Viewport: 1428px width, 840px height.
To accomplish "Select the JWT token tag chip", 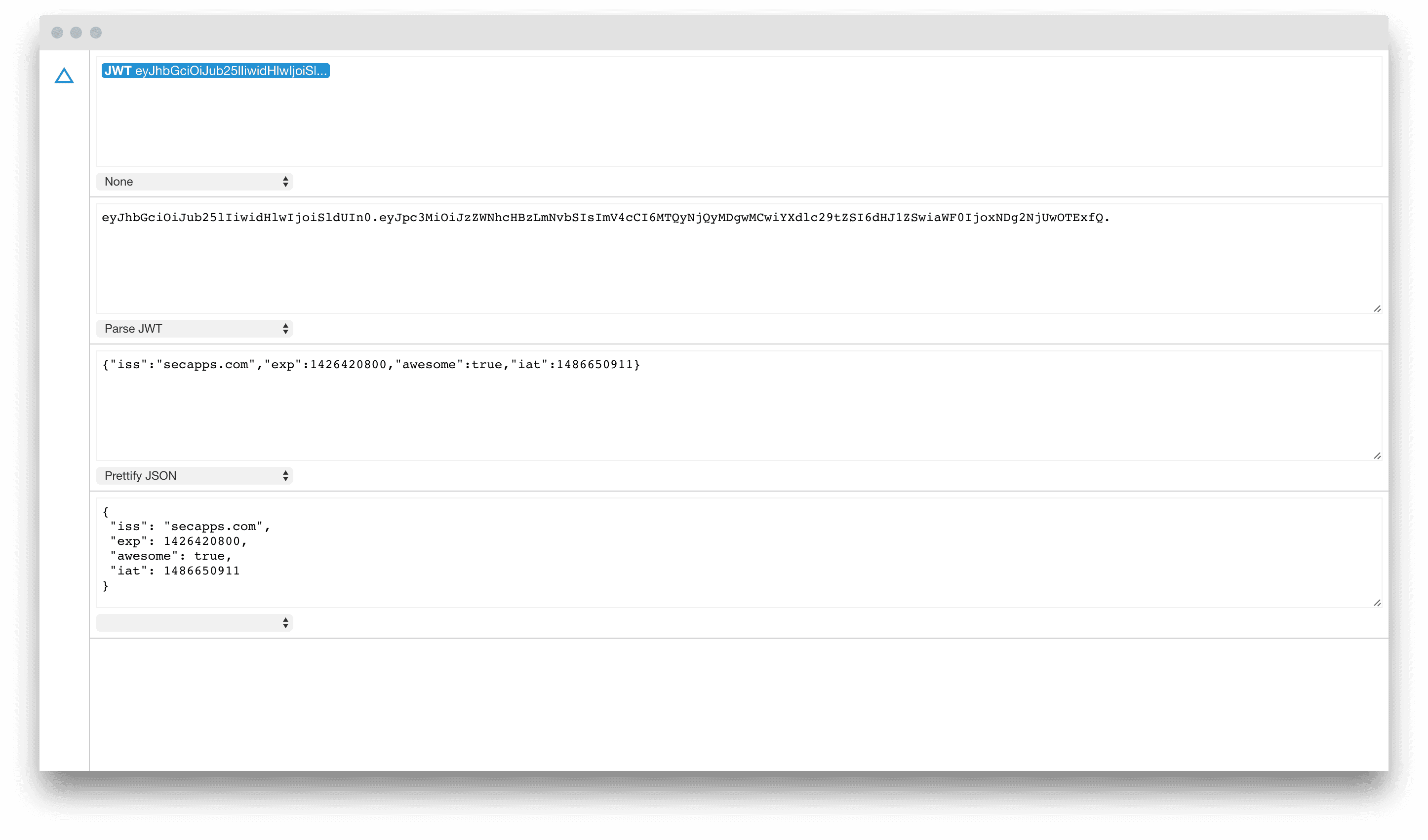I will pyautogui.click(x=215, y=71).
